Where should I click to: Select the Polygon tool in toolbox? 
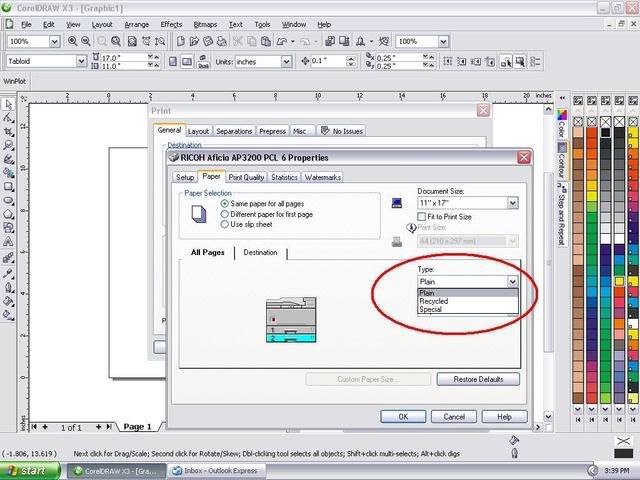pos(8,214)
